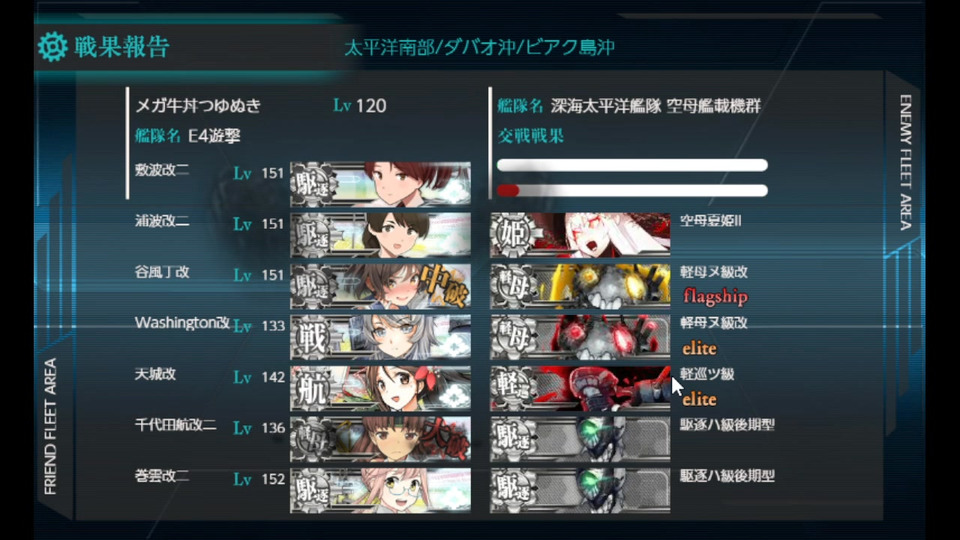Click the FRIEND FLEET AREA side tab
This screenshot has width=960, height=540.
50,427
